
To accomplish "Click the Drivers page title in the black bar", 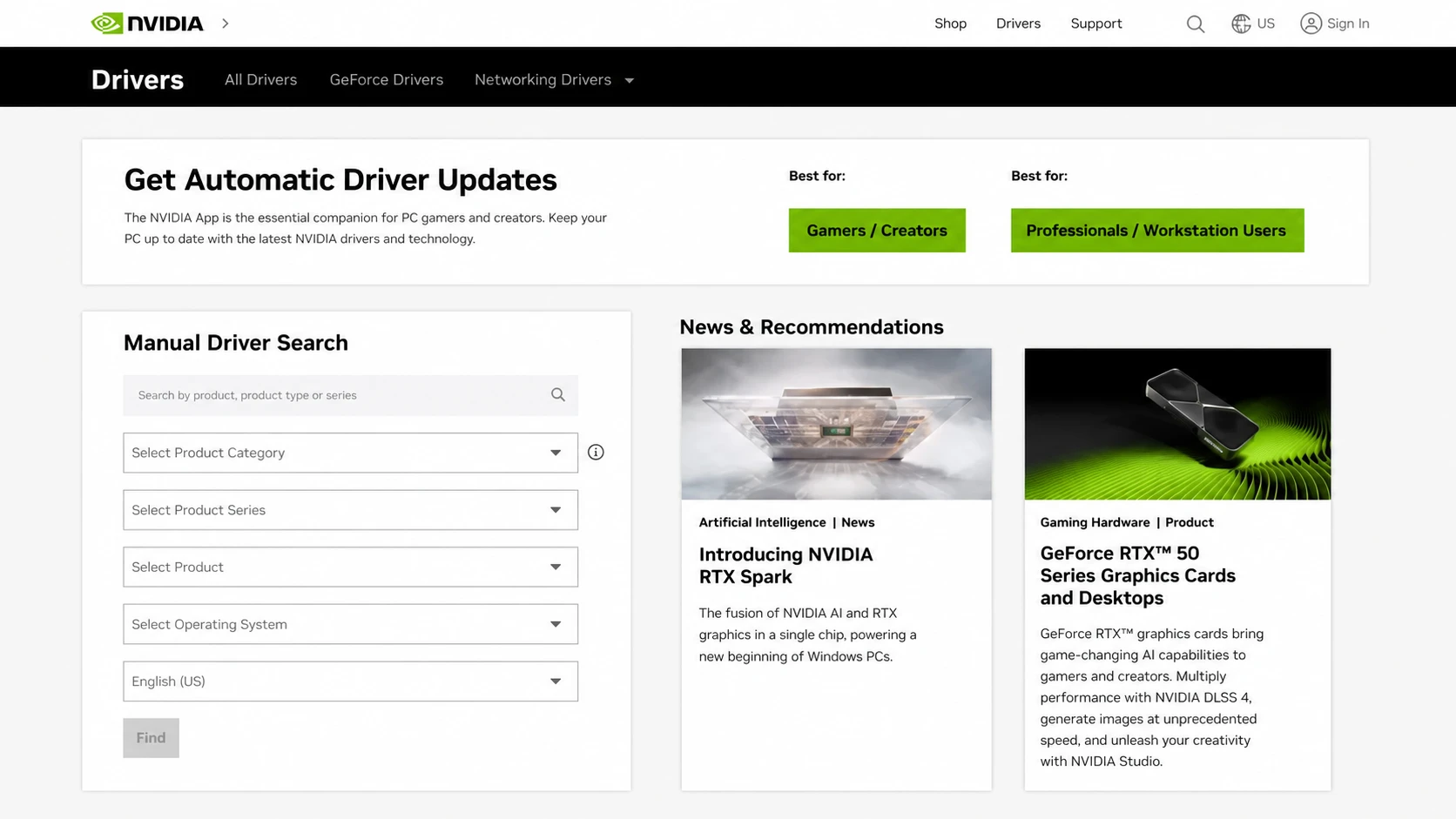I will [x=138, y=80].
